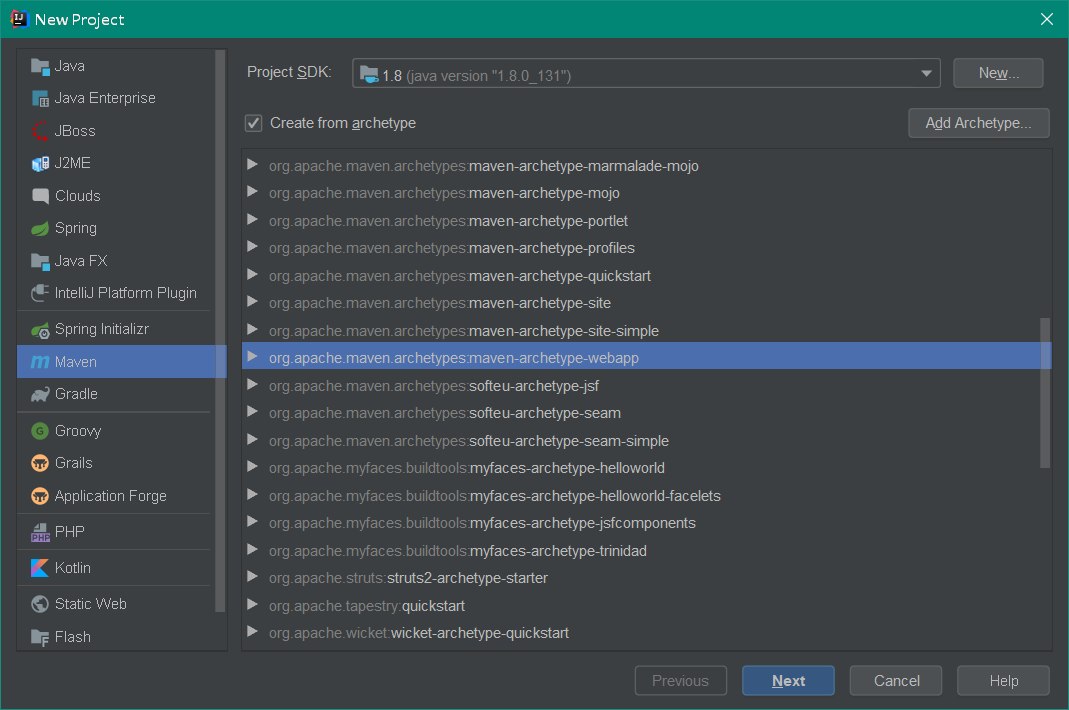Click the Gradle elephant icon
This screenshot has height=710, width=1069.
[x=40, y=395]
